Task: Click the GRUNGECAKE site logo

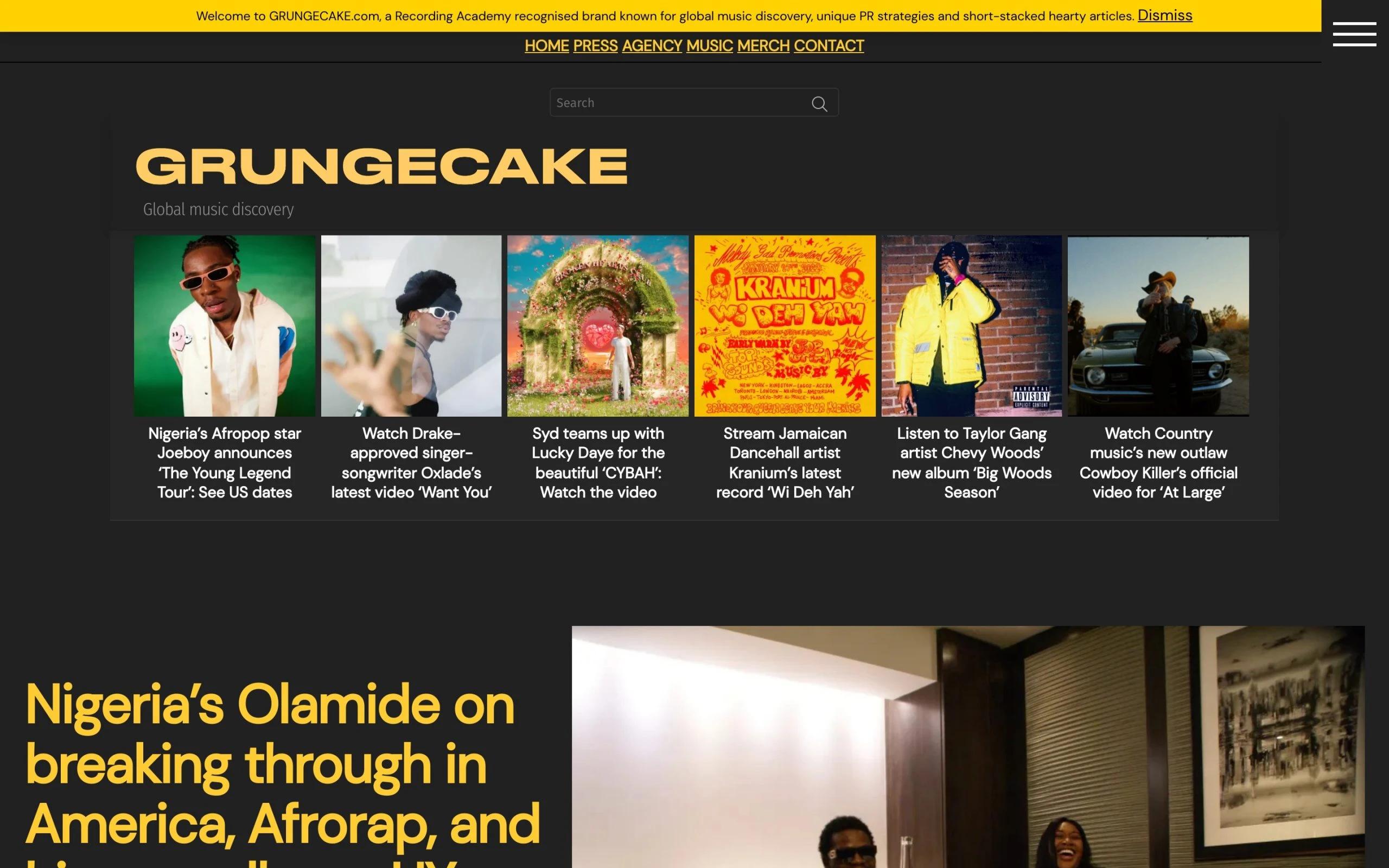Action: click(x=381, y=166)
